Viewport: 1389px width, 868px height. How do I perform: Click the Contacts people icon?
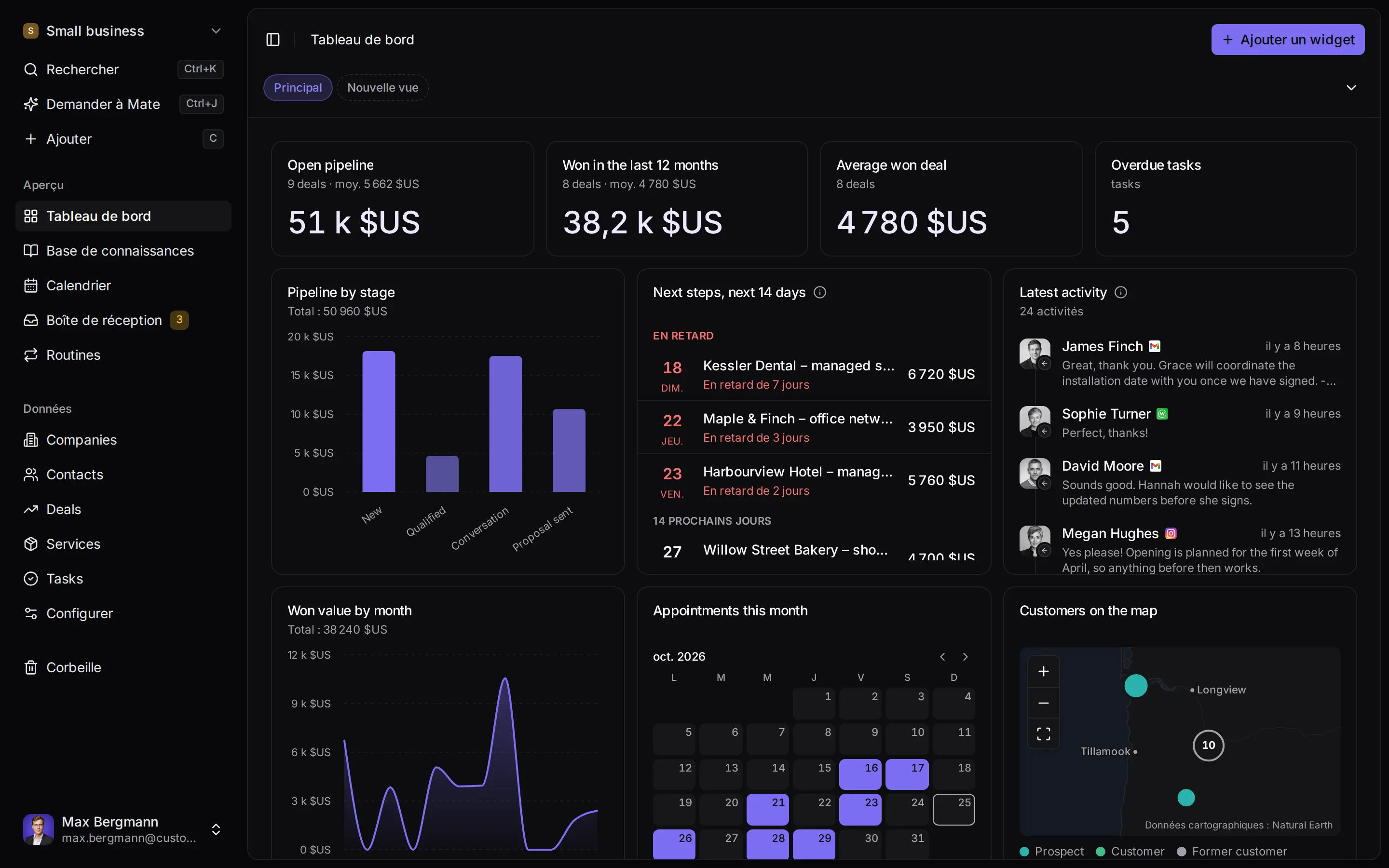pos(31,475)
